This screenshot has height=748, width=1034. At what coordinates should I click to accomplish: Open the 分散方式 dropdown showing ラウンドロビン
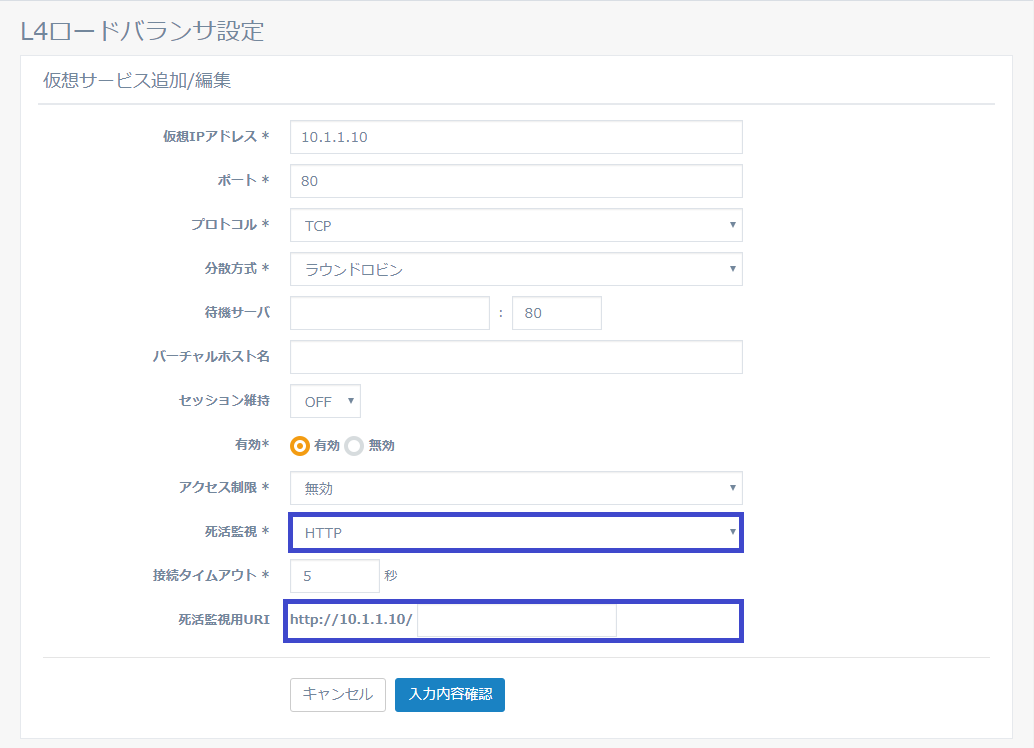515,269
